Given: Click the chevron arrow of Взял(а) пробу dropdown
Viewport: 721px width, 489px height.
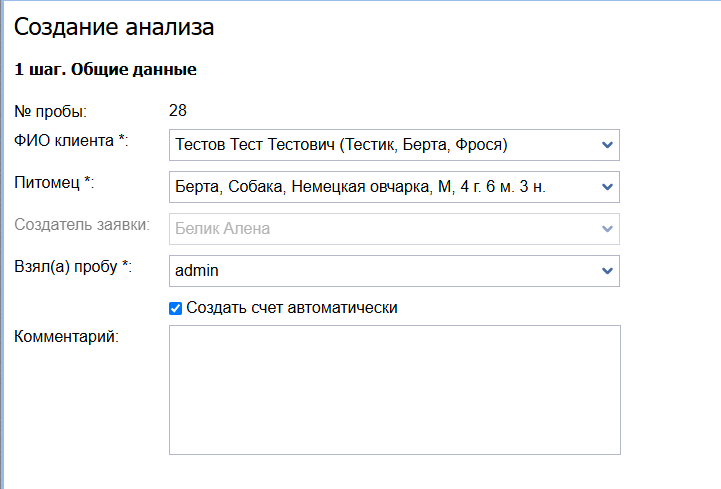Looking at the screenshot, I should tap(606, 271).
